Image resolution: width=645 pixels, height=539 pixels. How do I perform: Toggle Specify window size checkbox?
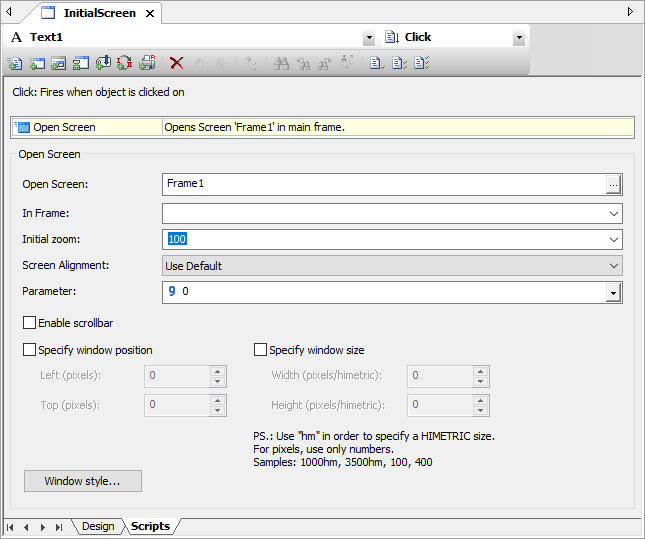point(261,350)
